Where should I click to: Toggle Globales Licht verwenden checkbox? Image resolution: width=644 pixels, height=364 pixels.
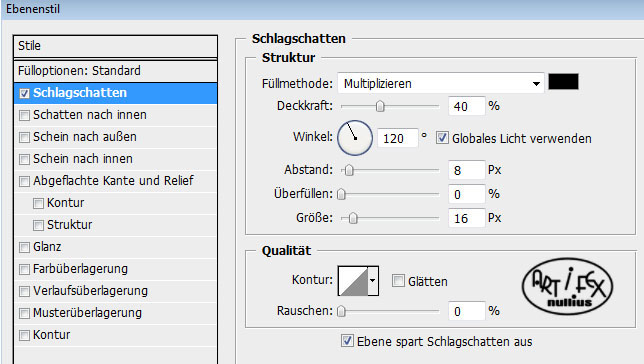pos(442,138)
